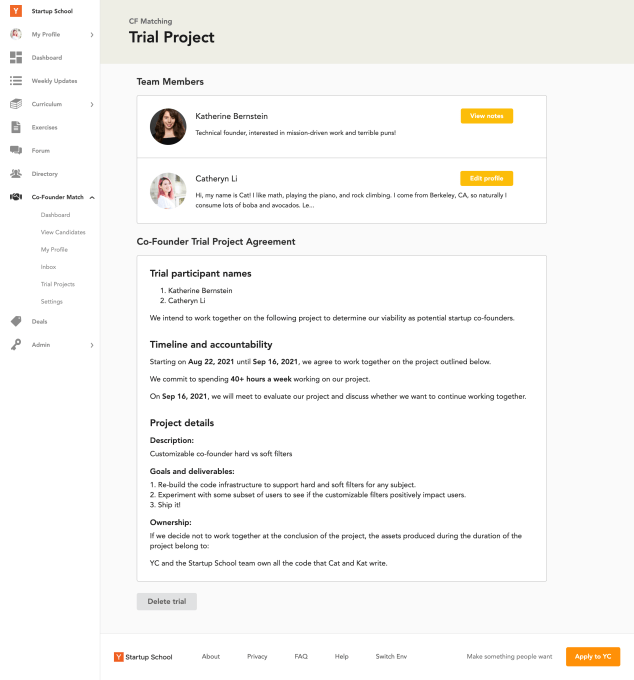
Task: Click the View notes button
Action: point(486,116)
